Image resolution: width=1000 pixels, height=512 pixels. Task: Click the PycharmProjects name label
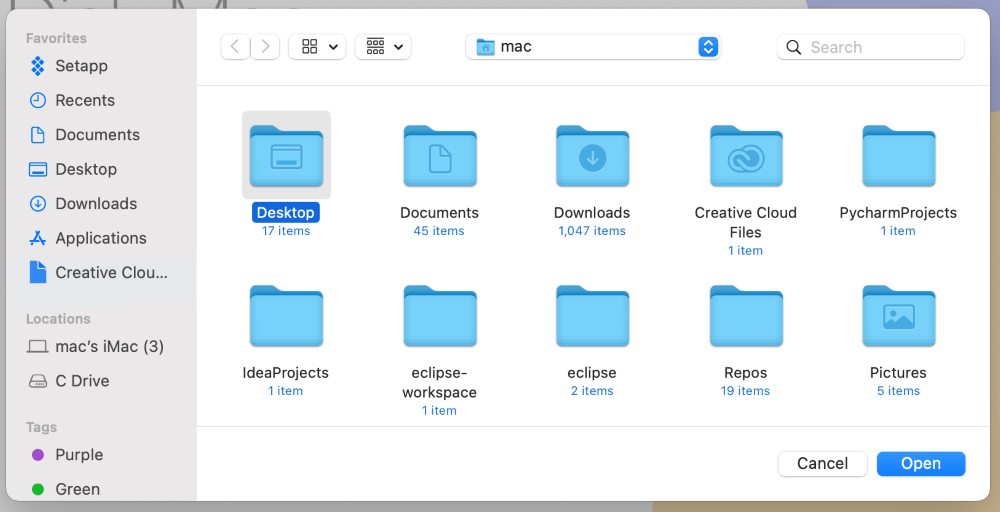pos(899,213)
